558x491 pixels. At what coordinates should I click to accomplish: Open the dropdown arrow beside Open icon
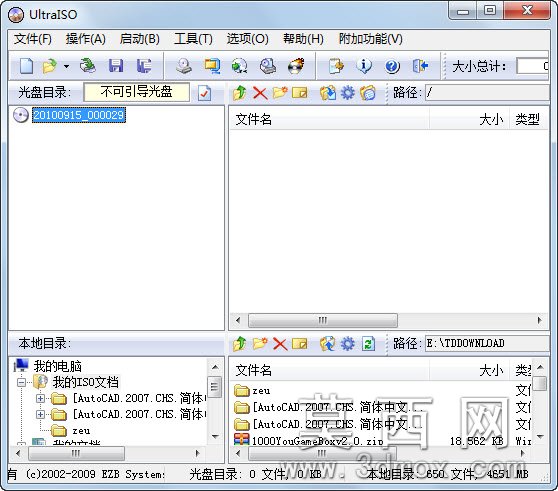pos(66,66)
